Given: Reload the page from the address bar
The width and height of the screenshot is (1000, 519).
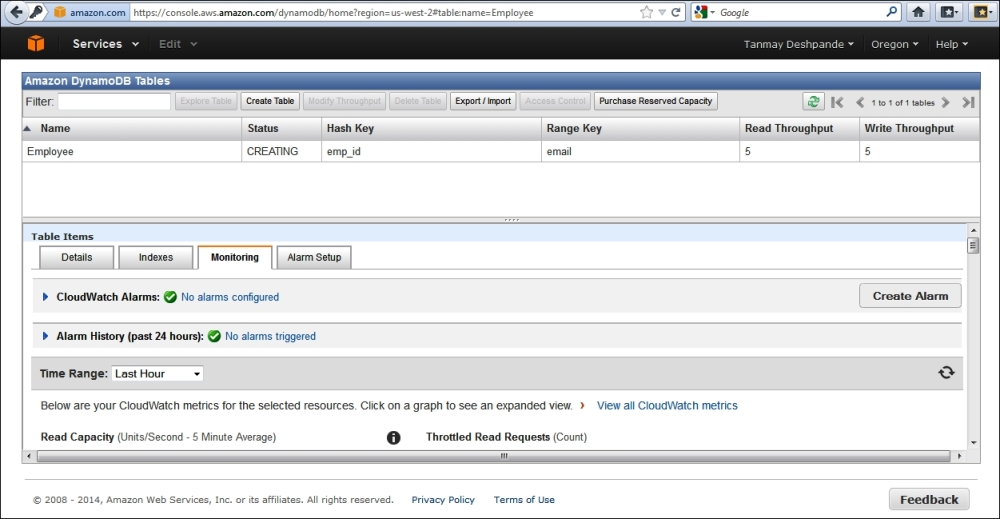Looking at the screenshot, I should [676, 12].
